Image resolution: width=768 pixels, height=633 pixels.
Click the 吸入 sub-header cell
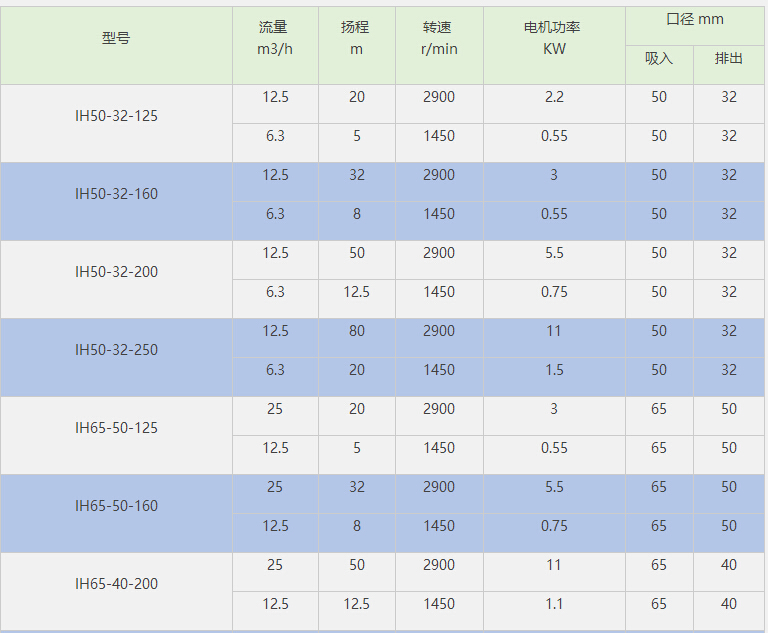point(659,58)
